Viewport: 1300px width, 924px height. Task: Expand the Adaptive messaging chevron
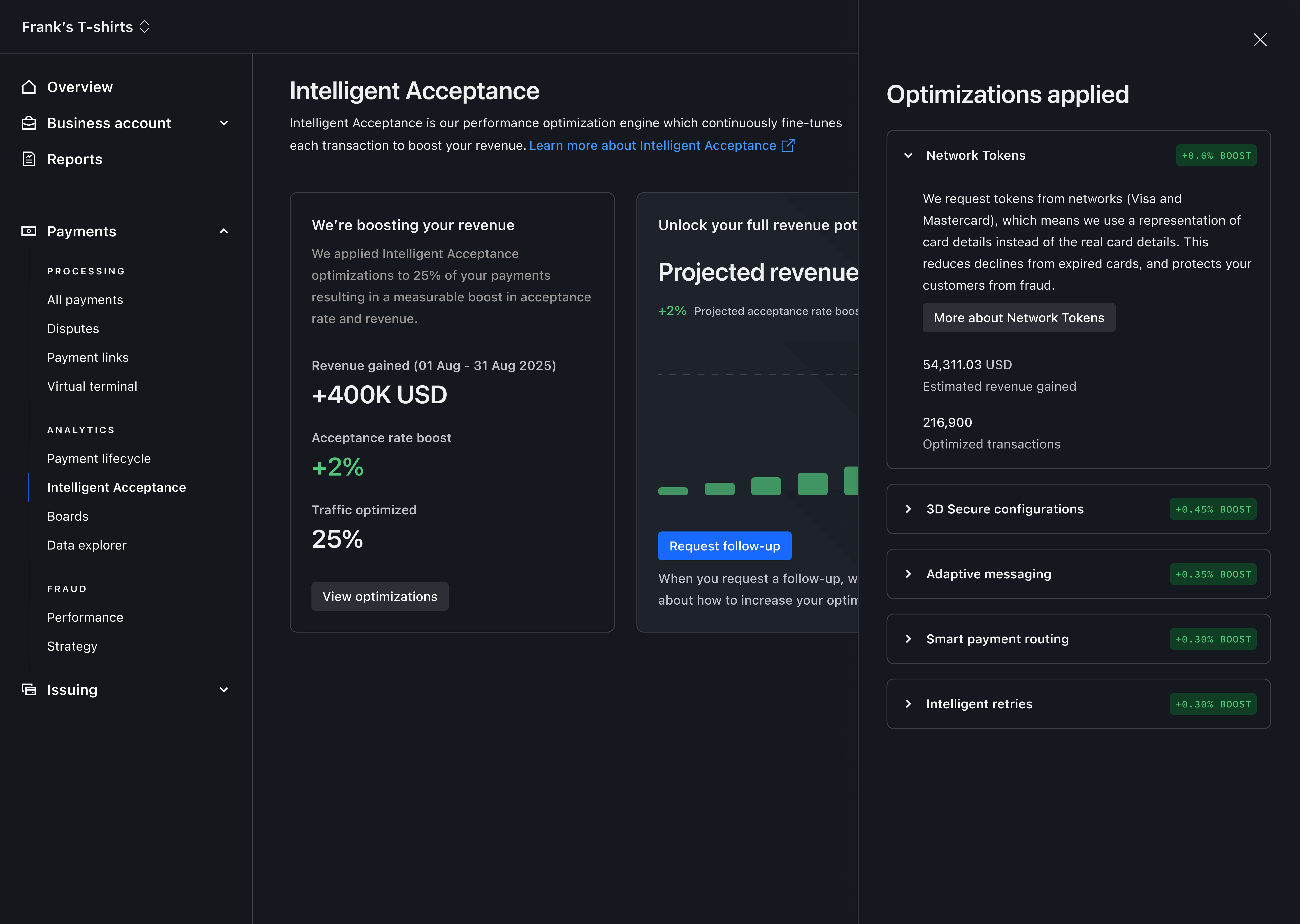908,574
